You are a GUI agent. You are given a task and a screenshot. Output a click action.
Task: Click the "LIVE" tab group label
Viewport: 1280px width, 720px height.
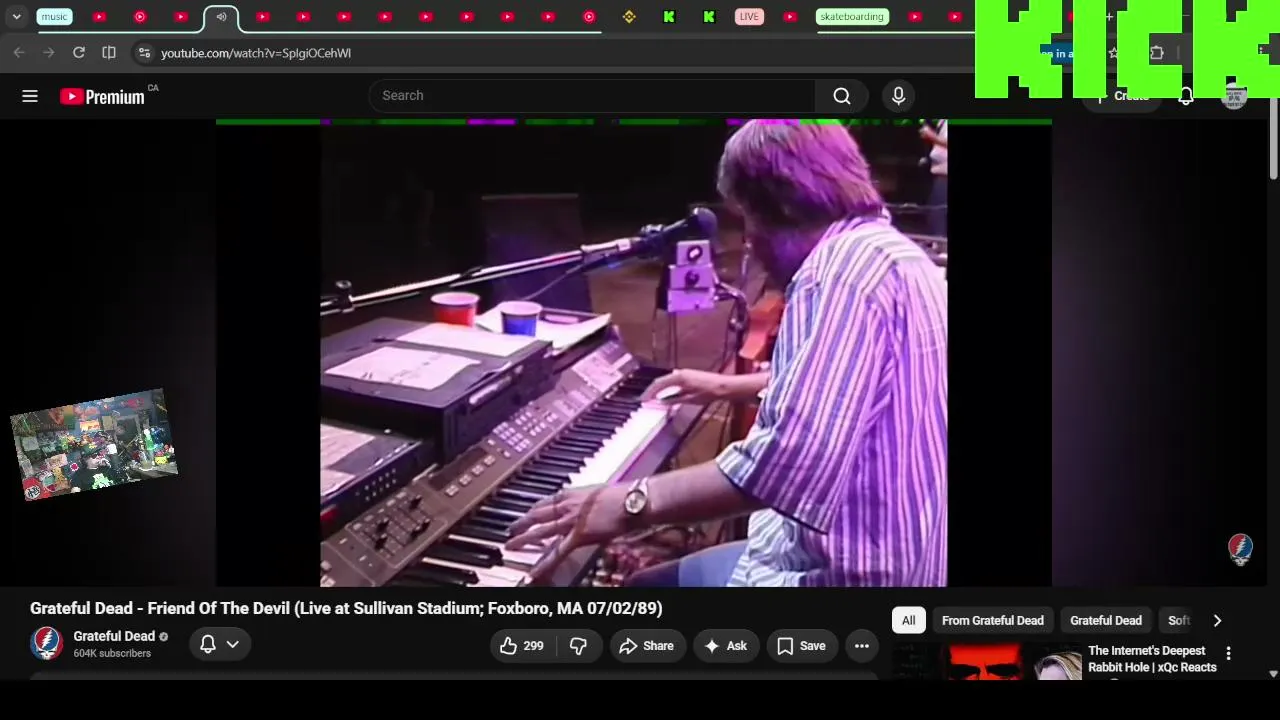(749, 17)
